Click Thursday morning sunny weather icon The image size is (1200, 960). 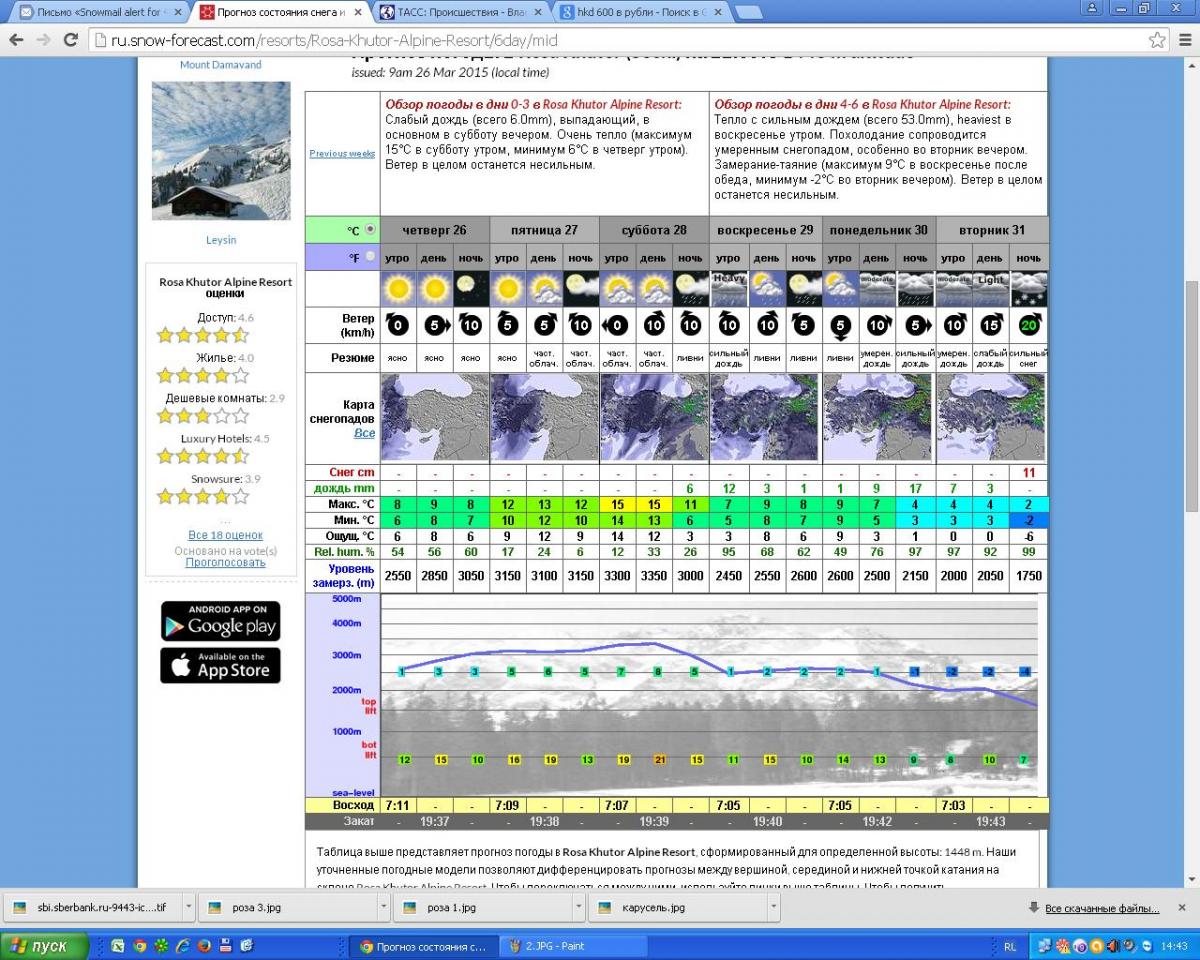click(398, 289)
